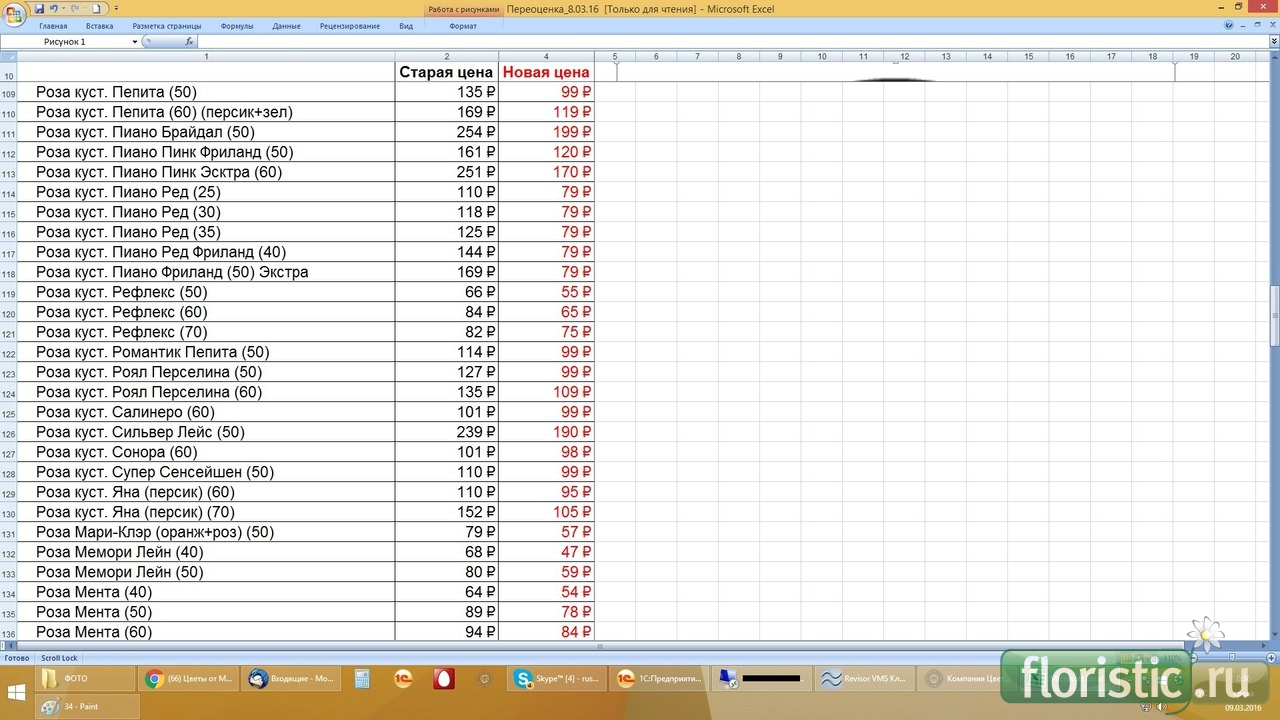Click the Save icon in Quick Access Toolbar
Screen dimensions: 1280x720
(39, 8)
